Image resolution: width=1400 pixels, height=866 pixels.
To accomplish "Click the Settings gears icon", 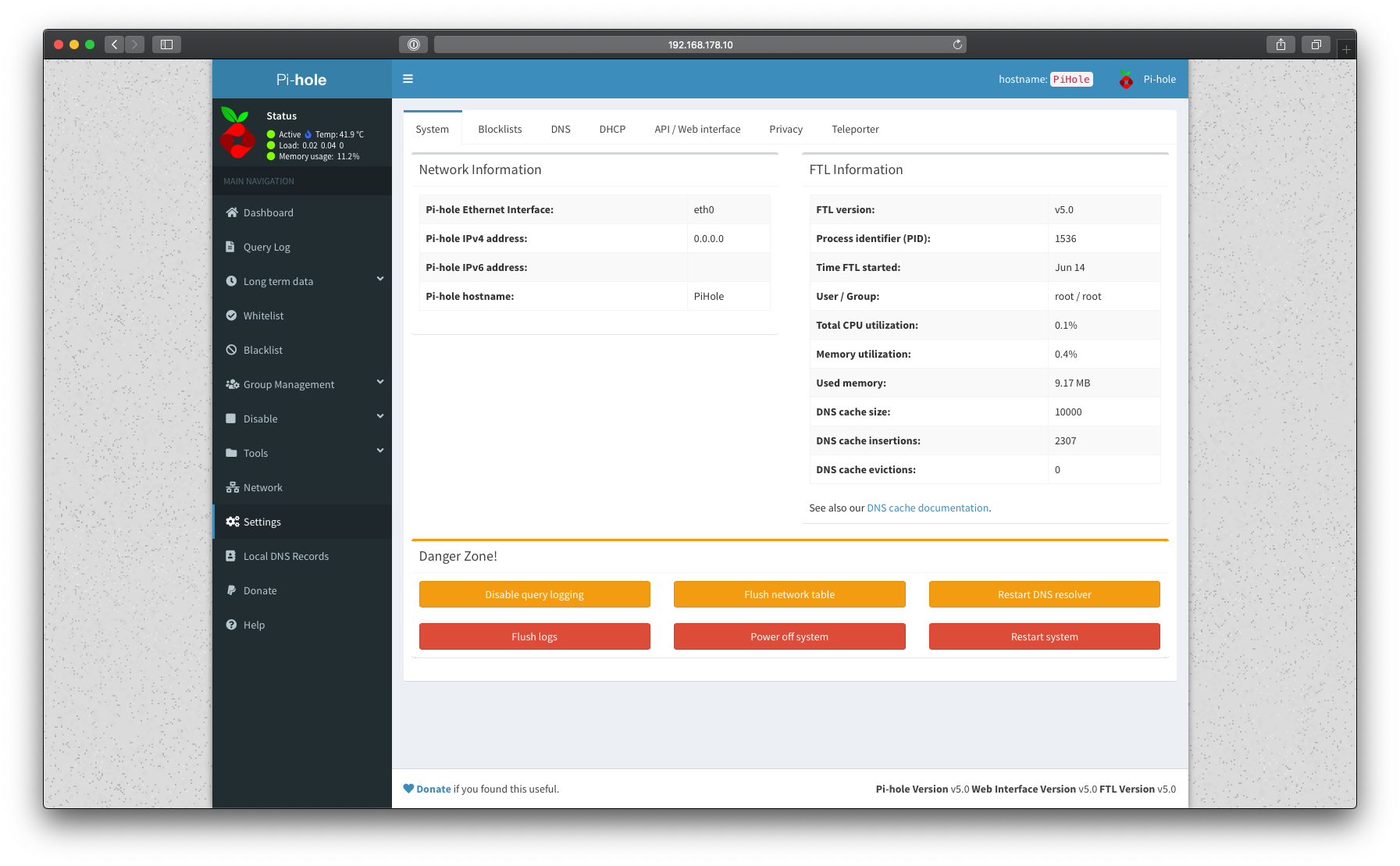I will [x=232, y=522].
